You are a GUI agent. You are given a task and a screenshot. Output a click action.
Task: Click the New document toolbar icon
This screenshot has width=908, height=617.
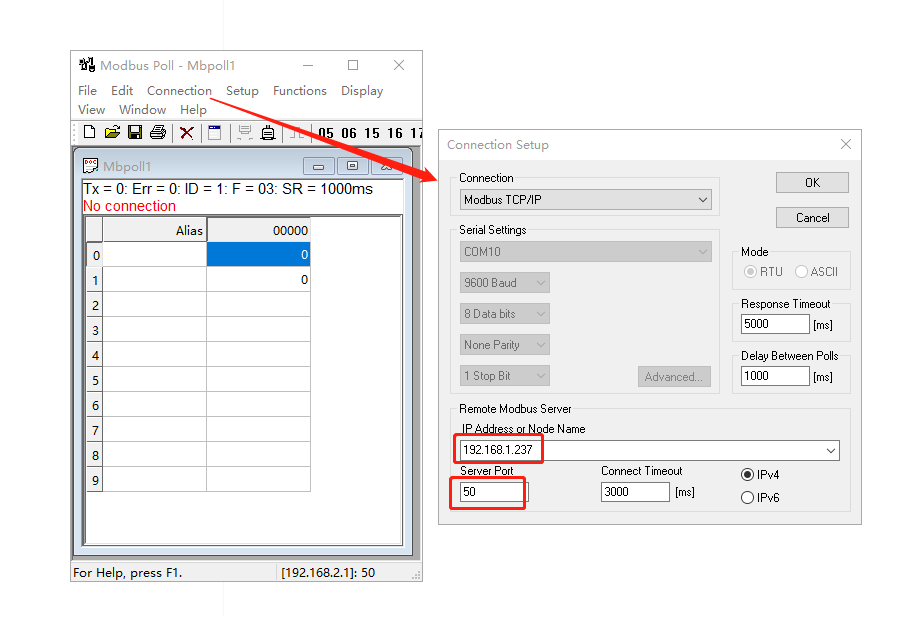[x=90, y=132]
